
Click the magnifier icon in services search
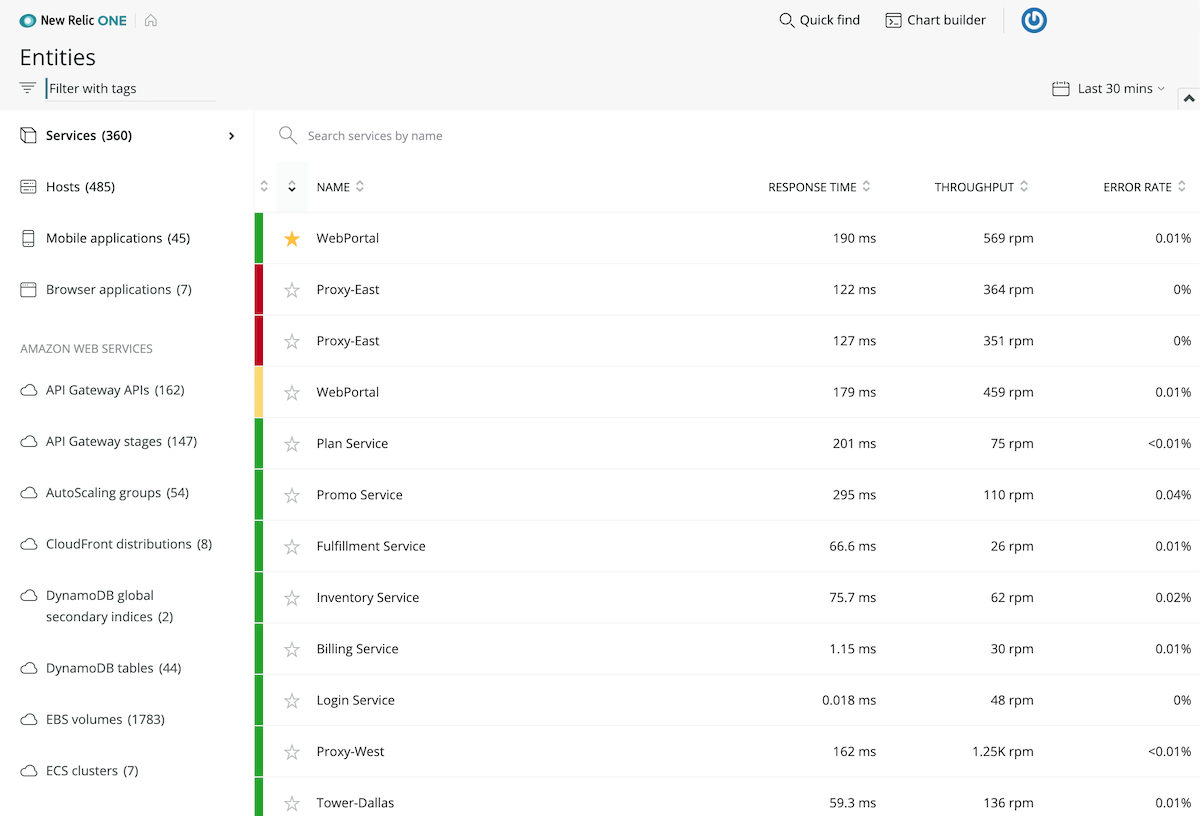pos(288,135)
